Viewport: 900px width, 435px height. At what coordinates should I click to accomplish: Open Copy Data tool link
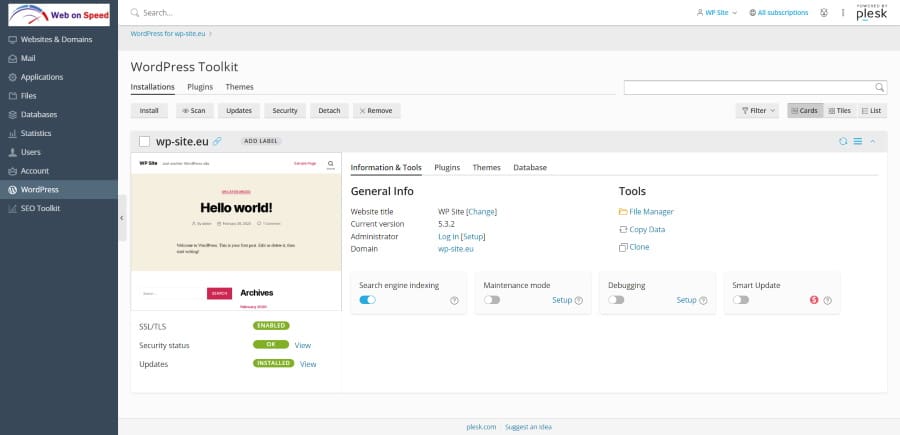point(642,230)
